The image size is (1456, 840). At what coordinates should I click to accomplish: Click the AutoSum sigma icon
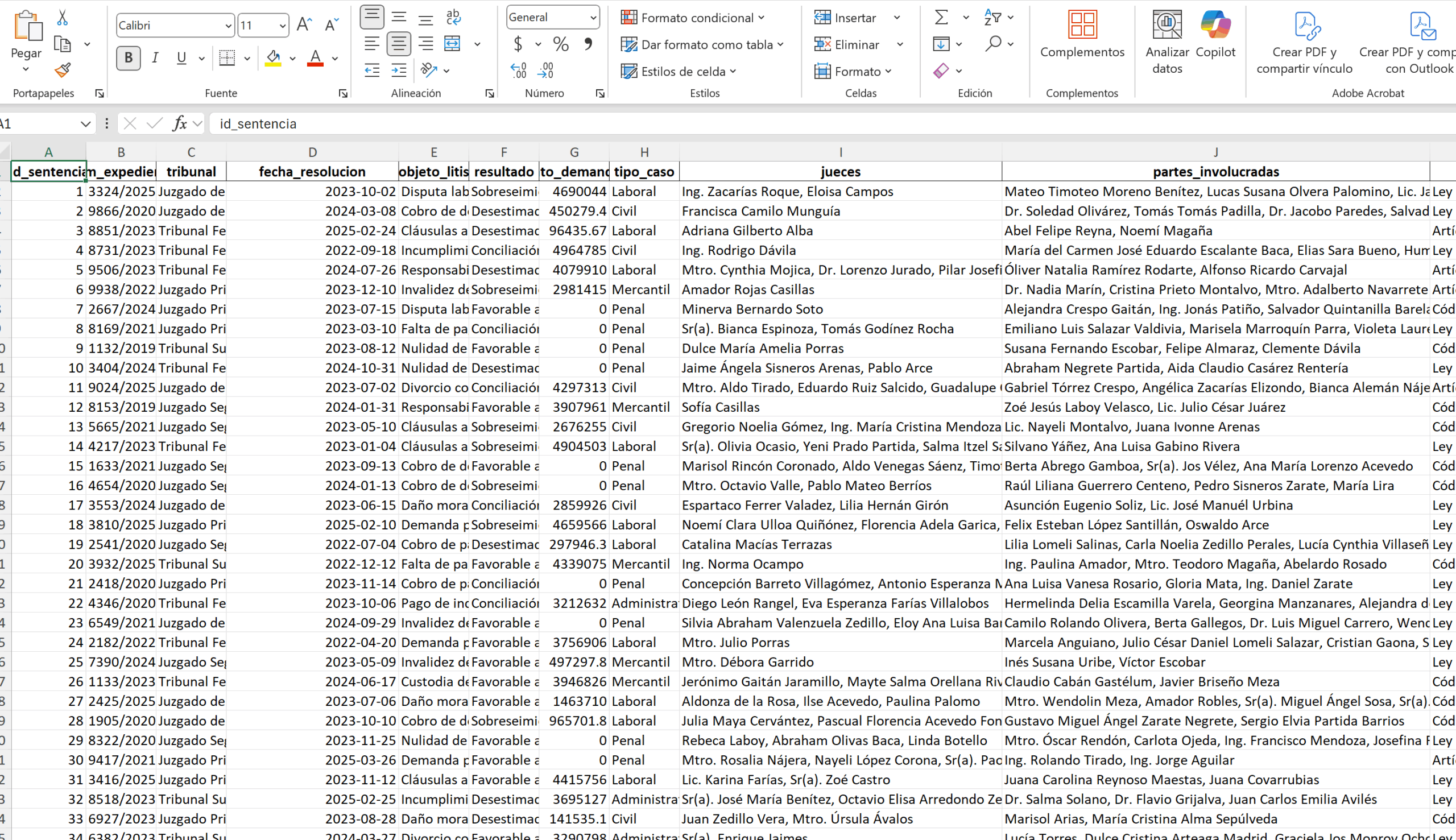tap(941, 17)
